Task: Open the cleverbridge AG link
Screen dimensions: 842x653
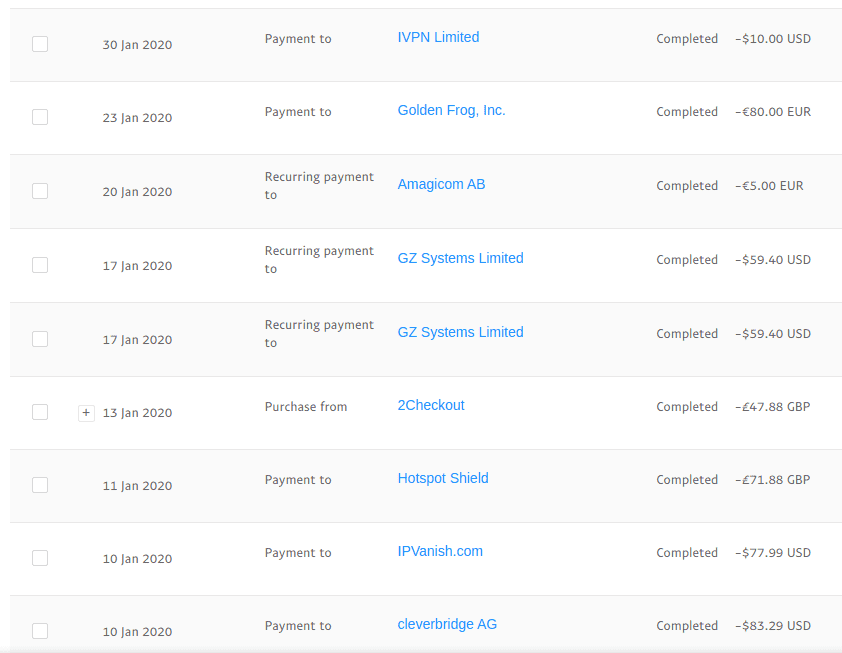Action: tap(447, 625)
